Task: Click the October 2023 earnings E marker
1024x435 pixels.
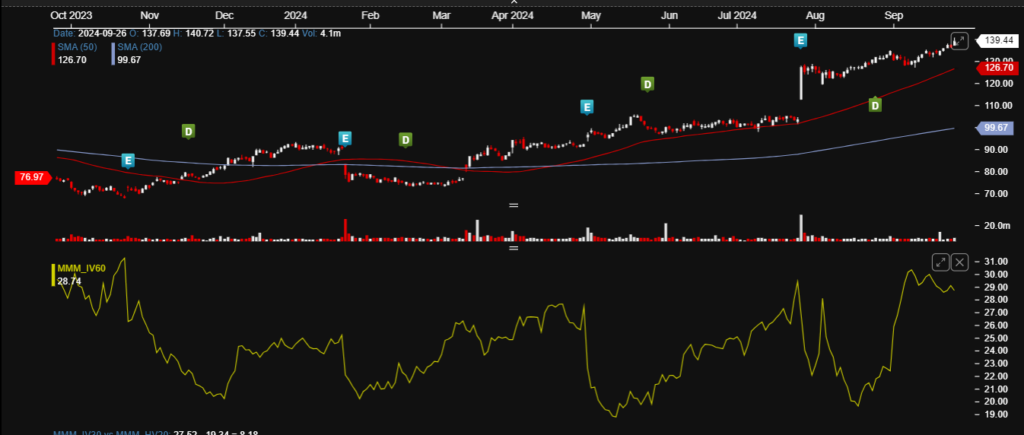Action: click(x=128, y=160)
